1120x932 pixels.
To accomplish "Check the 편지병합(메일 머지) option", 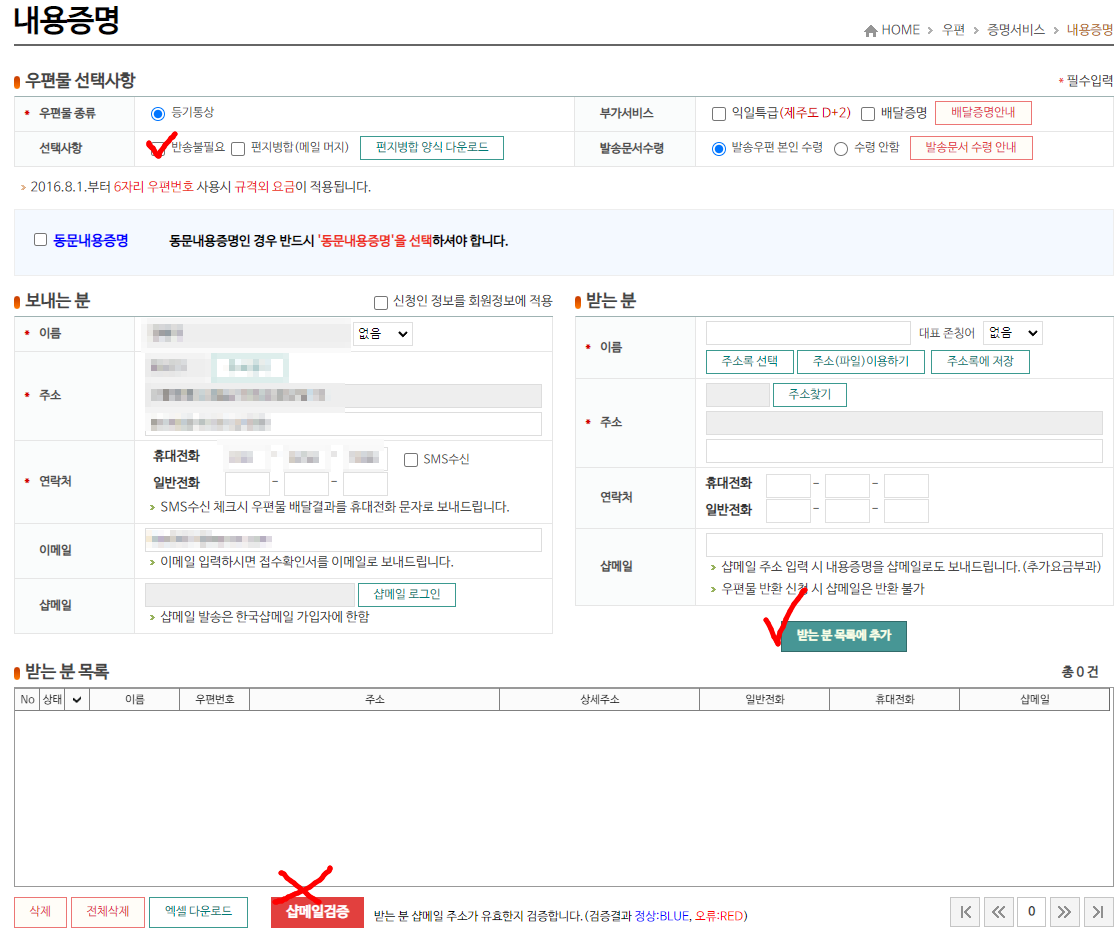I will click(239, 149).
